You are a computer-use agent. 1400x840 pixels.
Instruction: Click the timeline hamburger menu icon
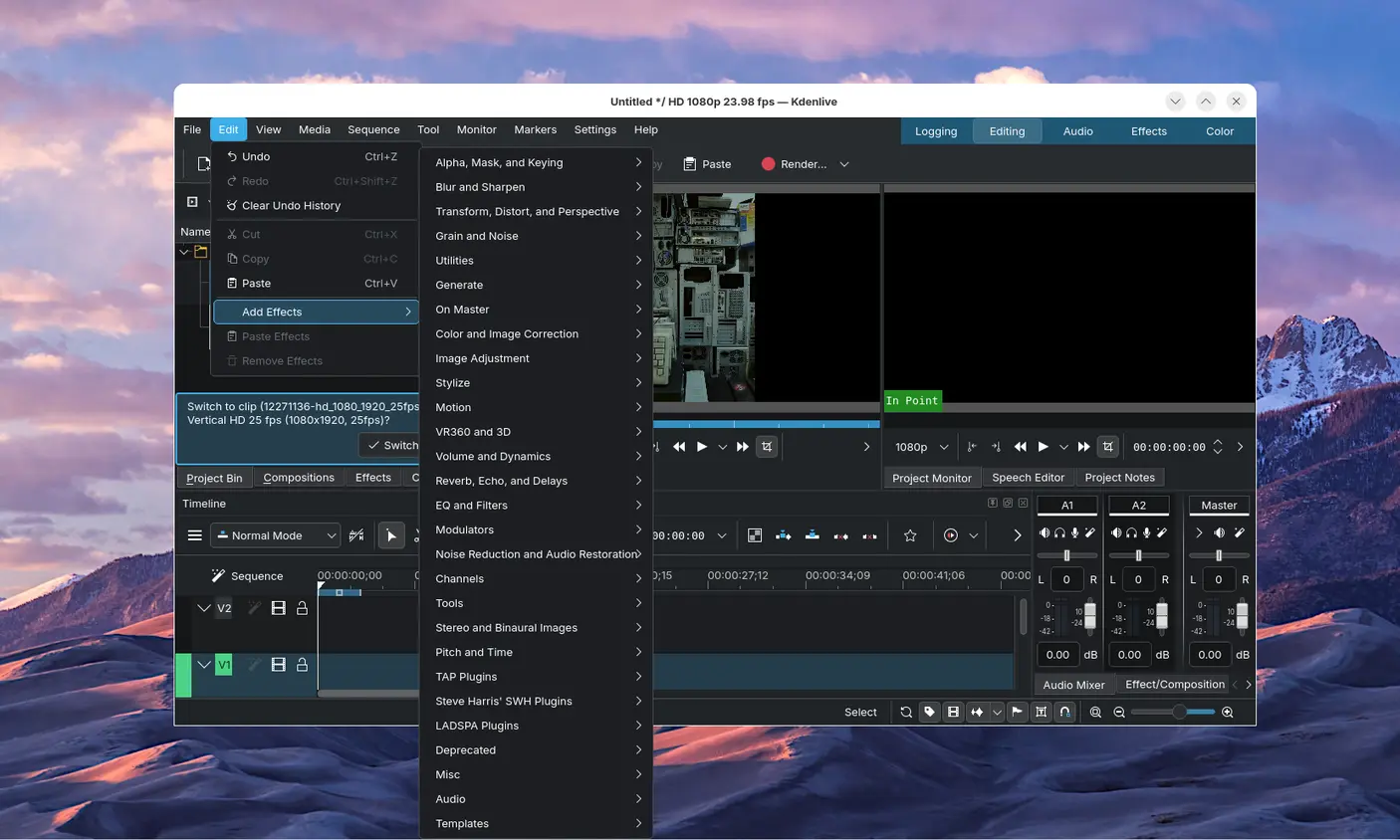coord(195,535)
